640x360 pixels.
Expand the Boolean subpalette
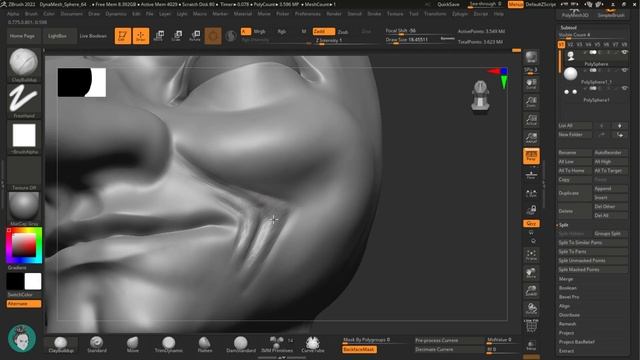pyautogui.click(x=568, y=288)
